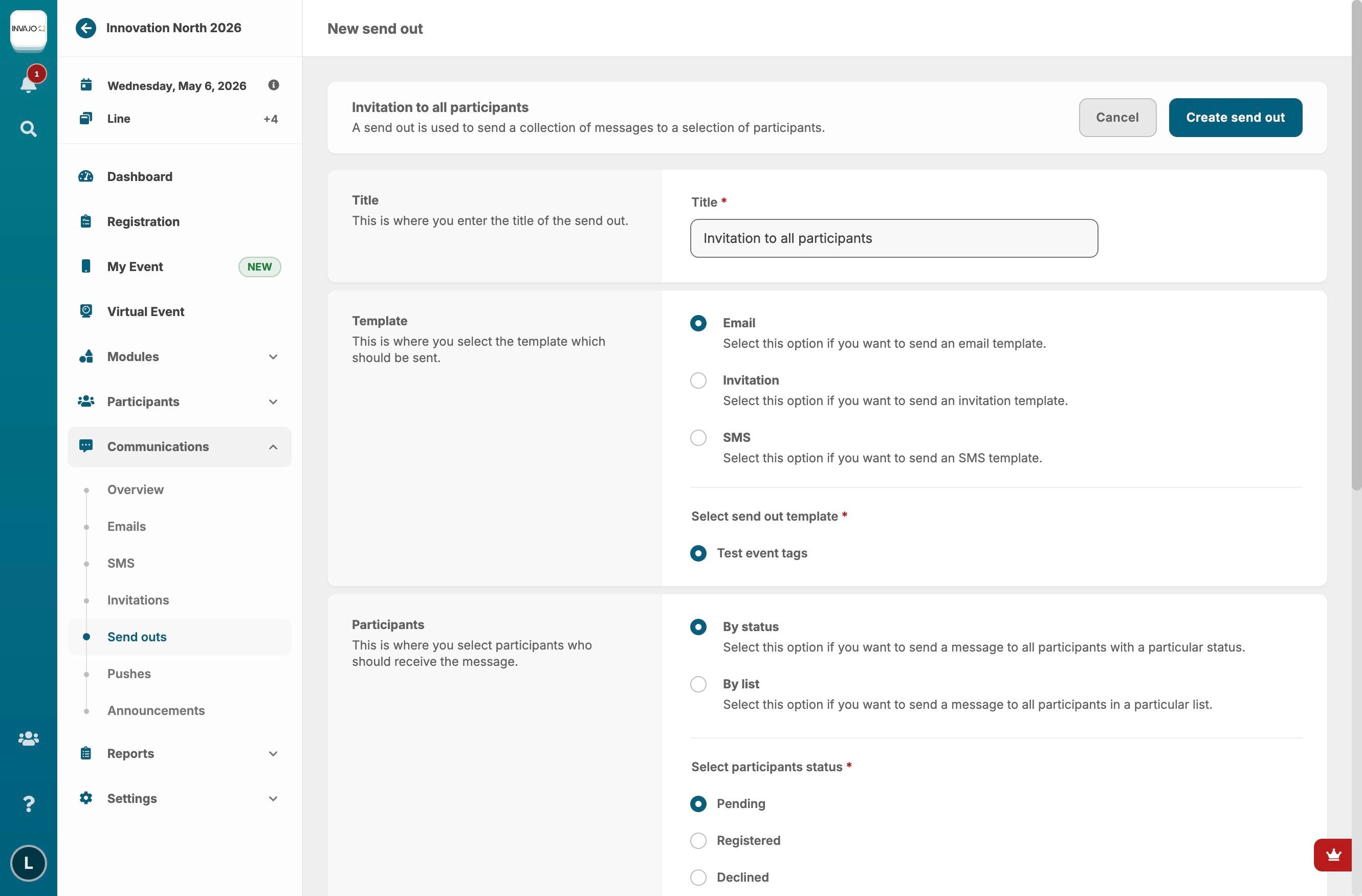Viewport: 1362px width, 896px height.
Task: Click the red crown icon button
Action: (x=1333, y=855)
